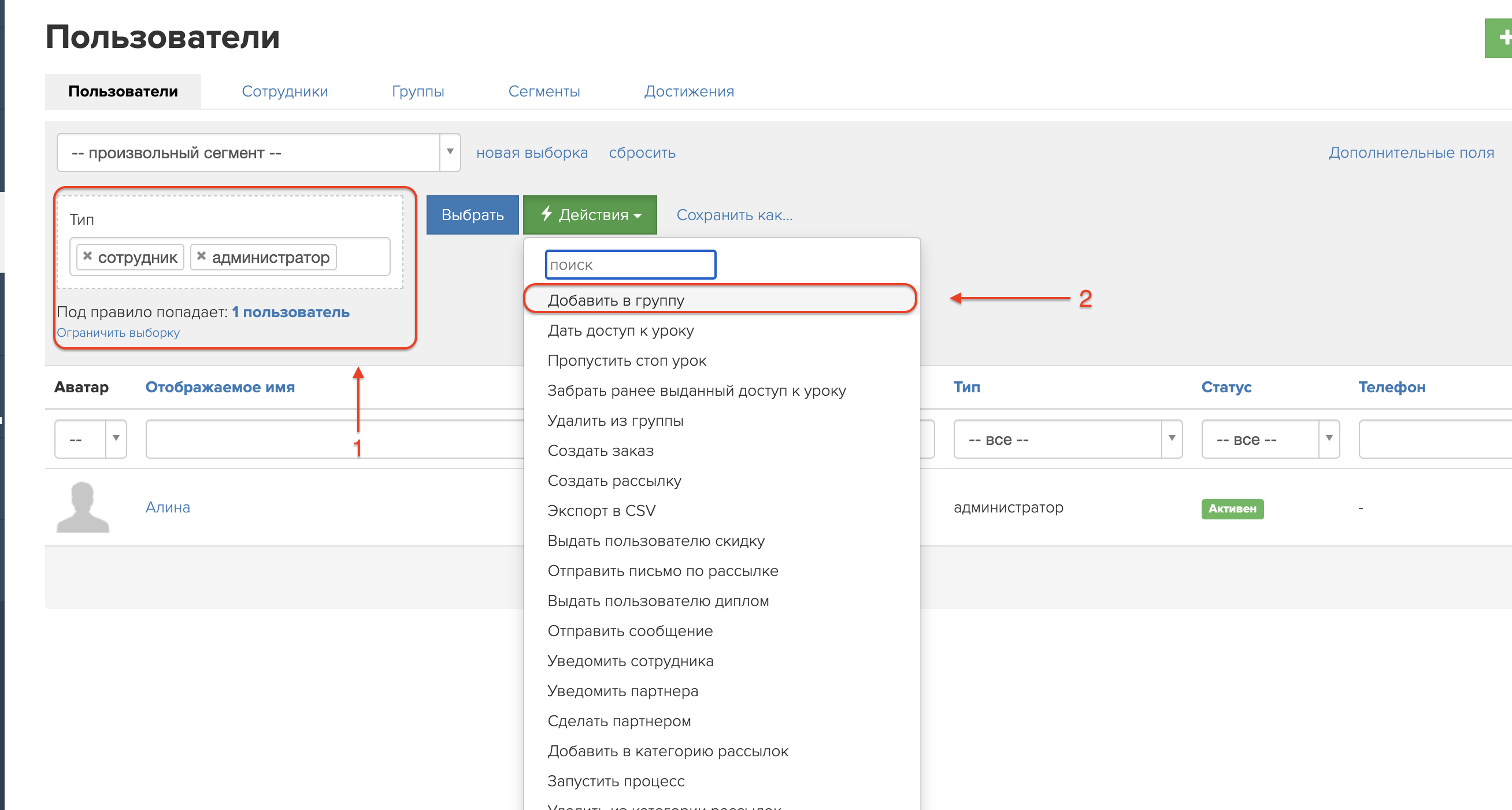
Task: Open the Группы tab
Action: (418, 91)
